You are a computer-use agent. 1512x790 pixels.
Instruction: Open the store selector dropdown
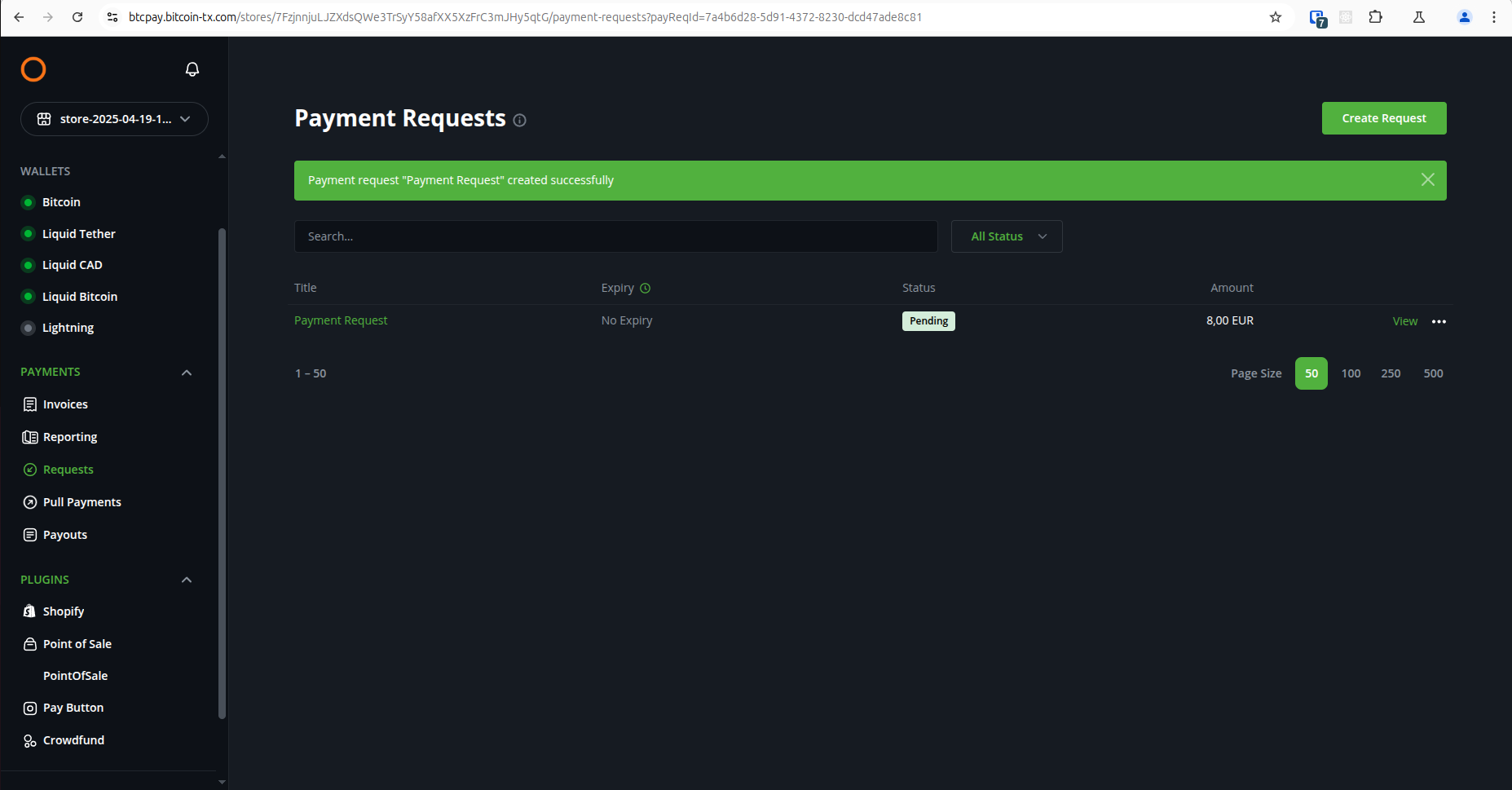pos(114,119)
